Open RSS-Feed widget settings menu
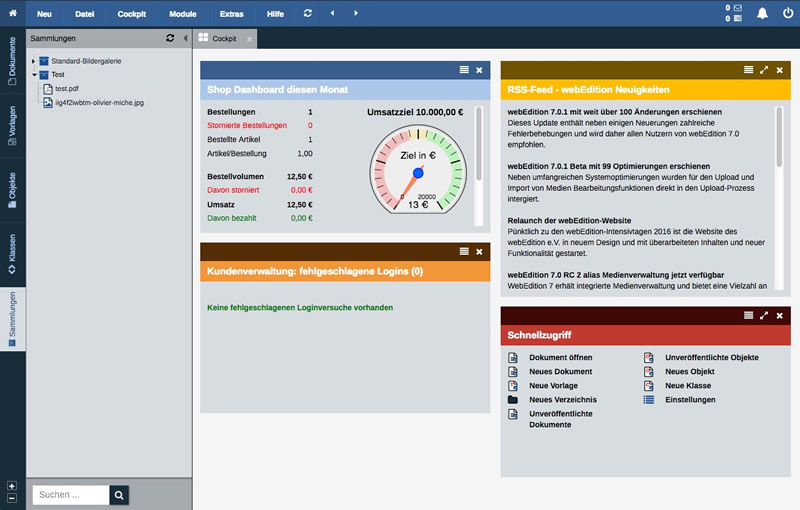This screenshot has height=510, width=800. [748, 70]
